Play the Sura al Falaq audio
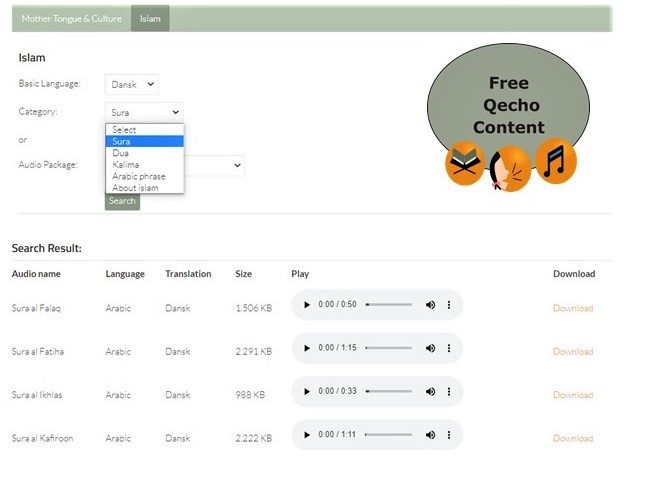Image resolution: width=647 pixels, height=477 pixels. point(306,304)
